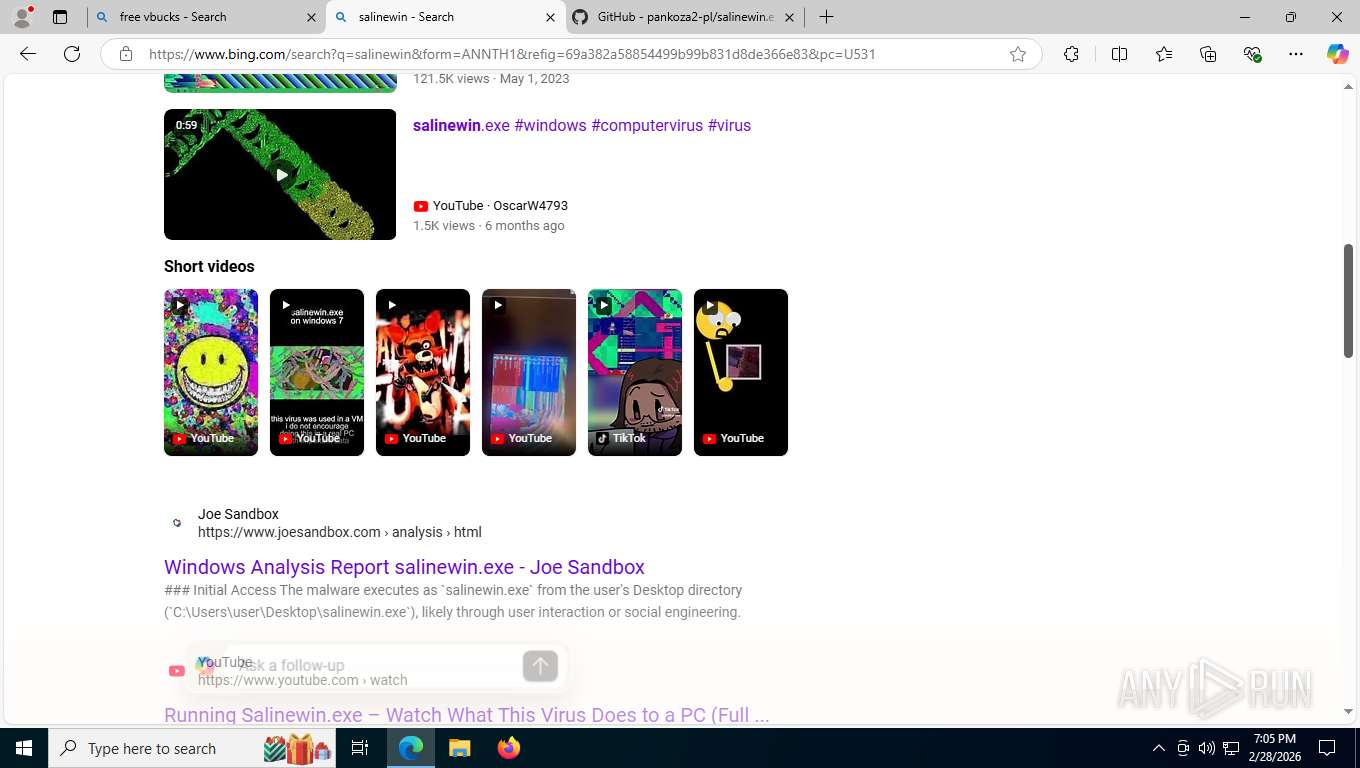Image resolution: width=1360 pixels, height=768 pixels.
Task: Show hidden system tray icons
Action: (x=1159, y=748)
